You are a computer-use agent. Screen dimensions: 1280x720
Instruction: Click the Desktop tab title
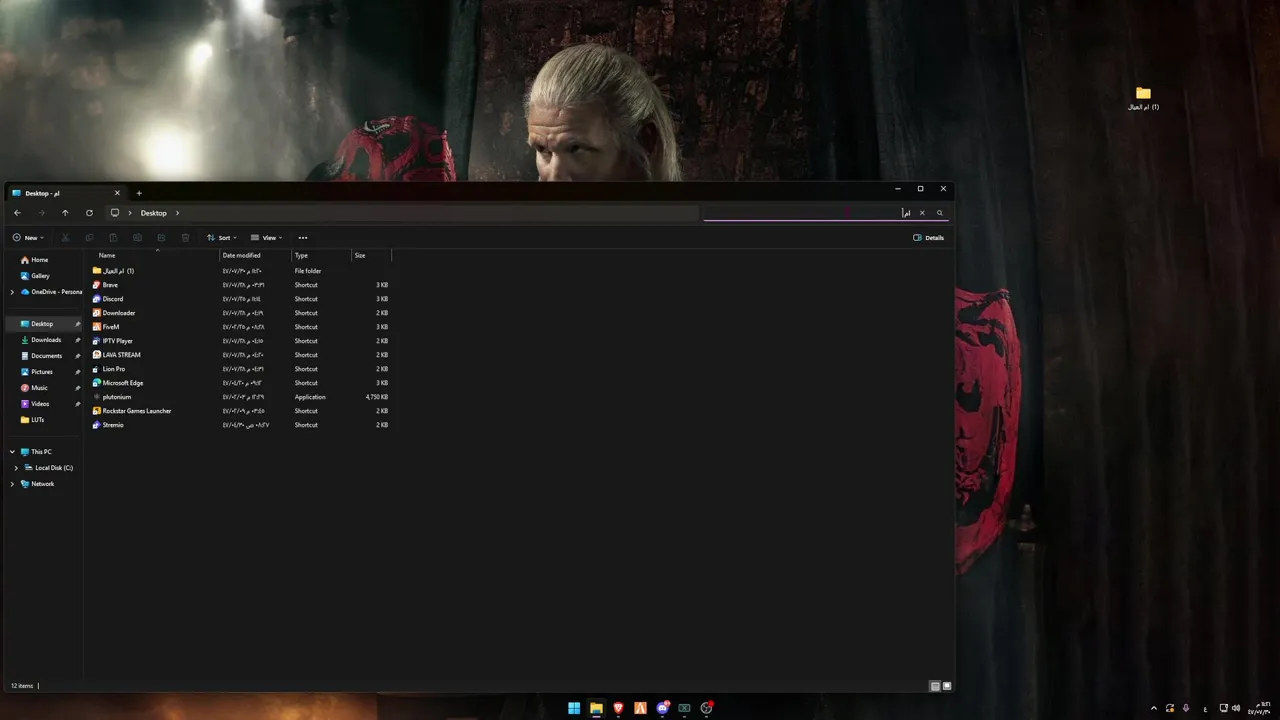[x=42, y=193]
